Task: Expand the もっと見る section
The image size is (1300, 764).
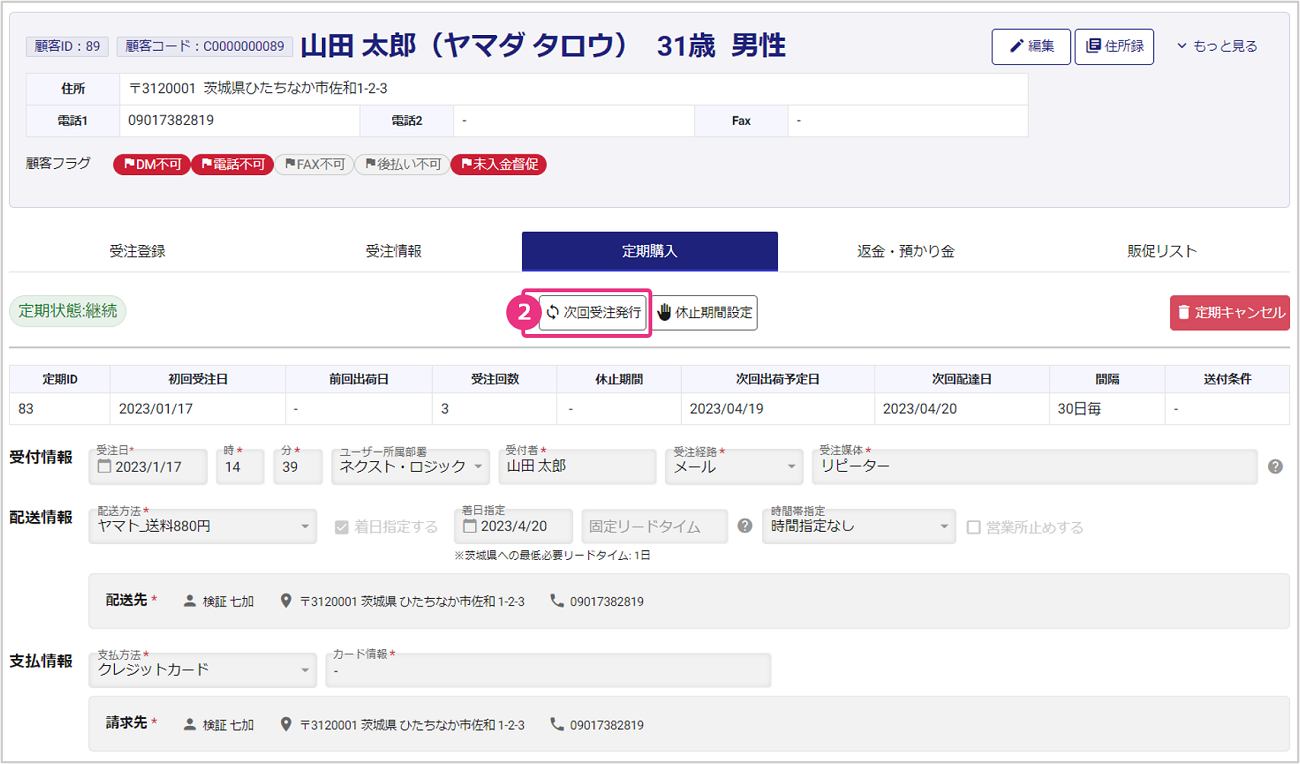Action: pos(1217,46)
